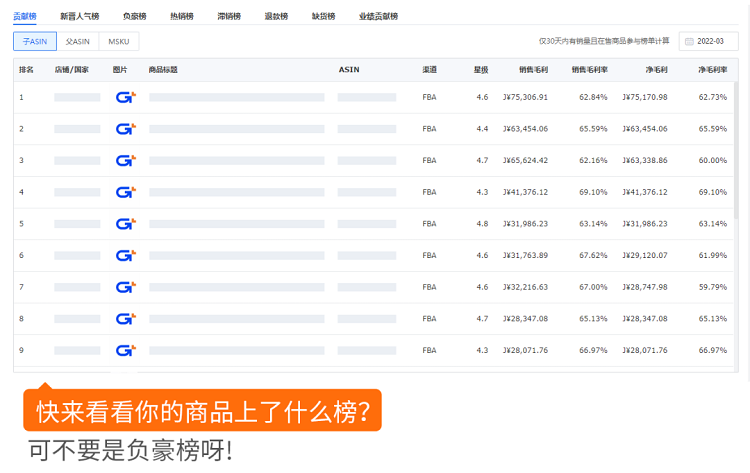Screen dimensions: 750x473
Task: Click the 销售毛利 column header
Action: click(533, 70)
